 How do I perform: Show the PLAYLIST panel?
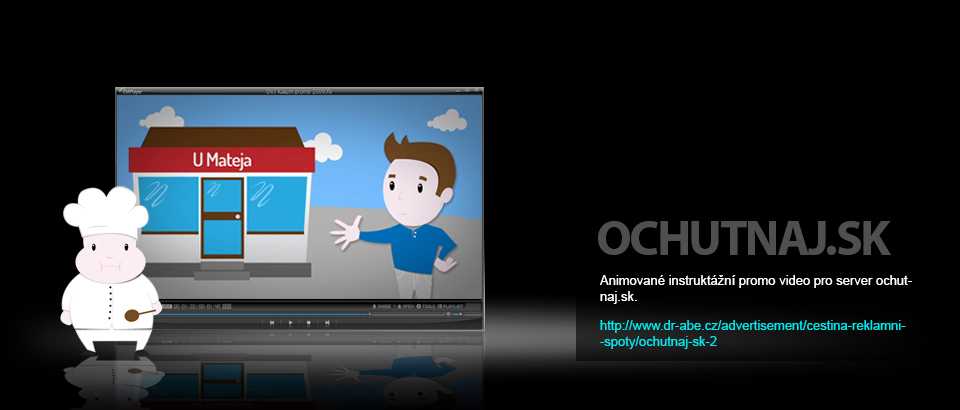450,306
